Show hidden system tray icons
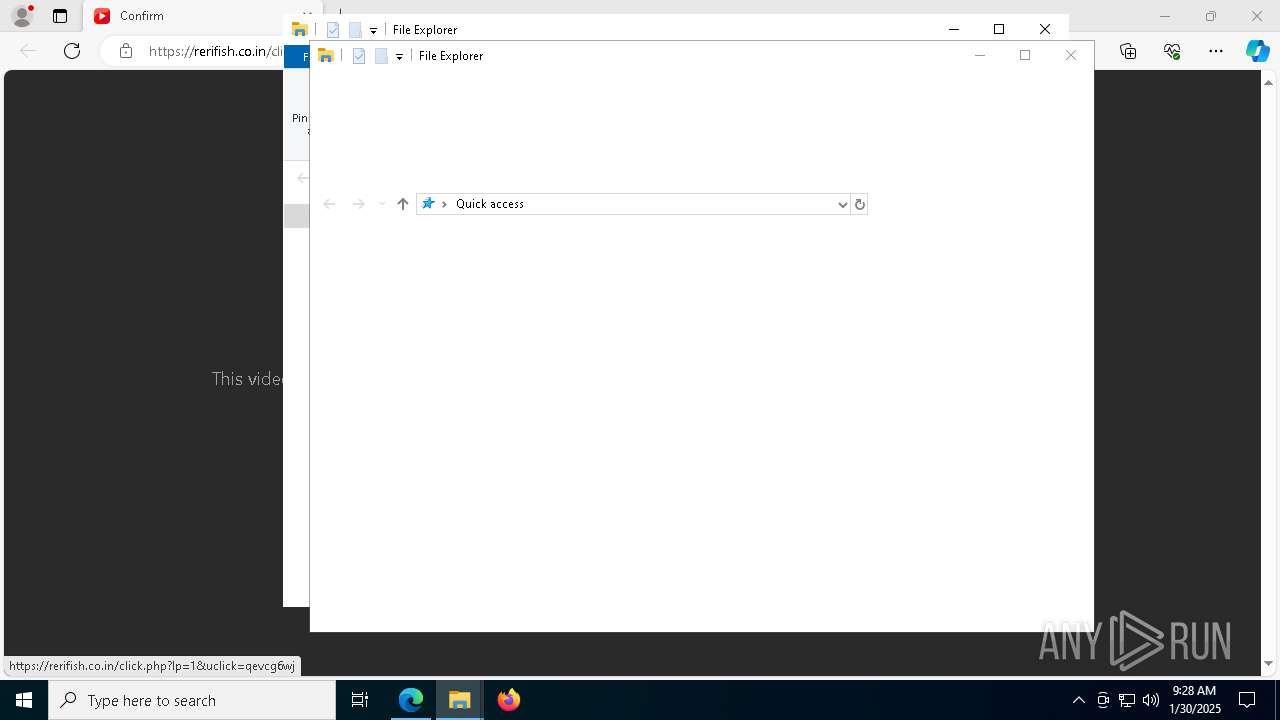 click(x=1078, y=700)
